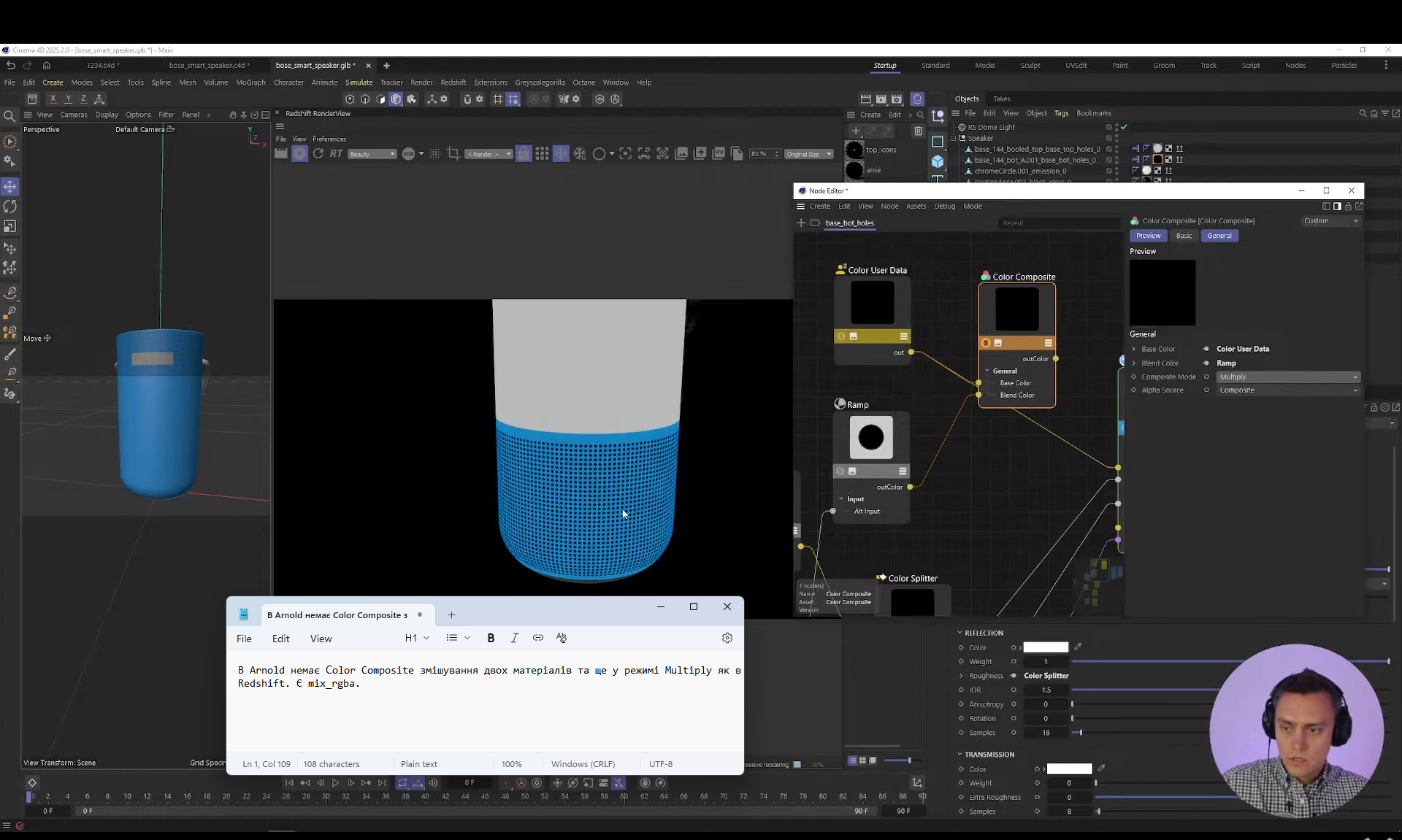Toggle RS Dome Light enabled checkmark
The height and width of the screenshot is (840, 1402).
[1124, 127]
